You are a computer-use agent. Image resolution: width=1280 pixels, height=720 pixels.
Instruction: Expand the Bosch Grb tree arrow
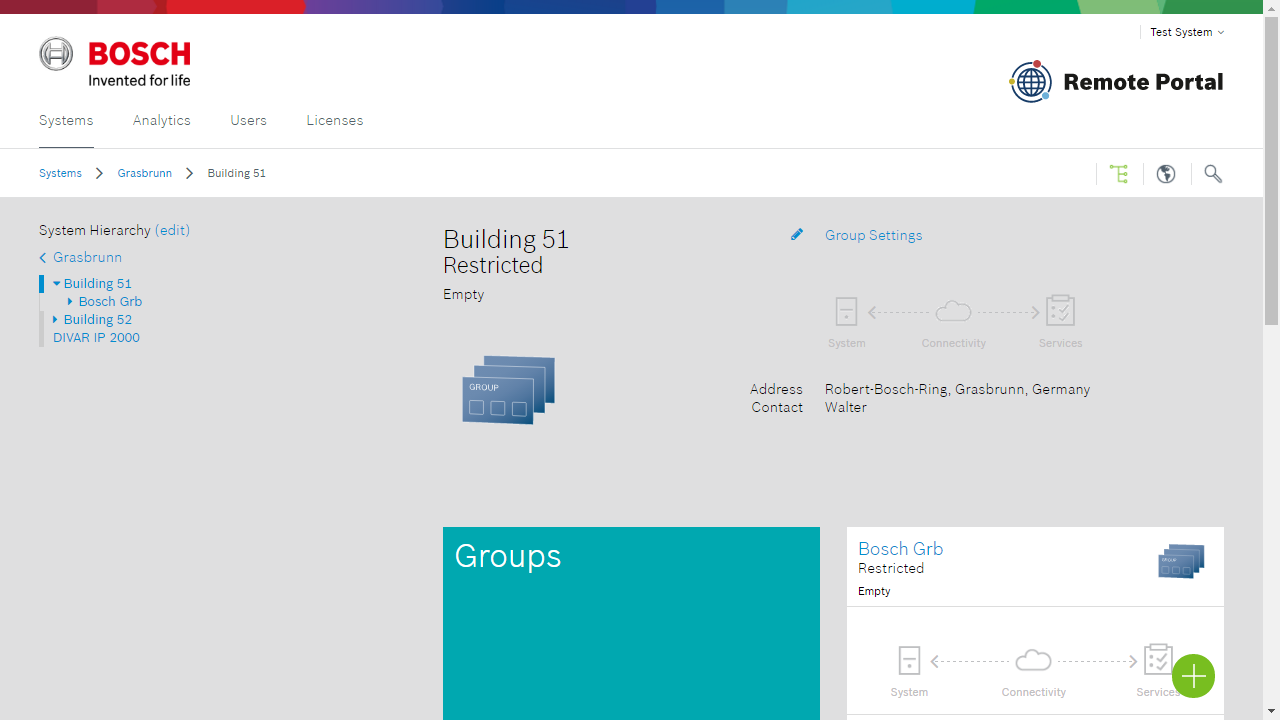[x=70, y=302]
